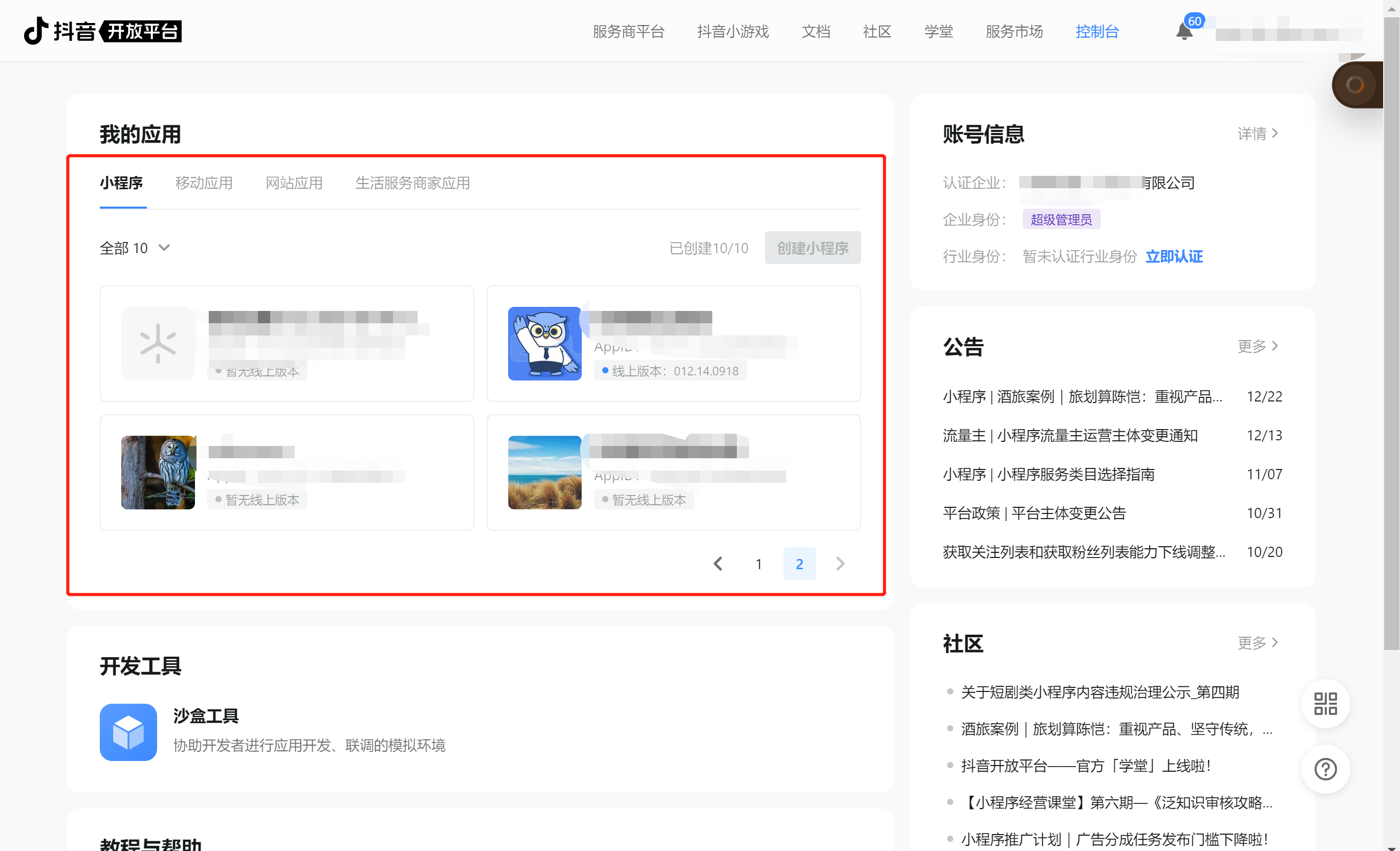
Task: Open 服务商平台 in top navigation
Action: coord(628,31)
